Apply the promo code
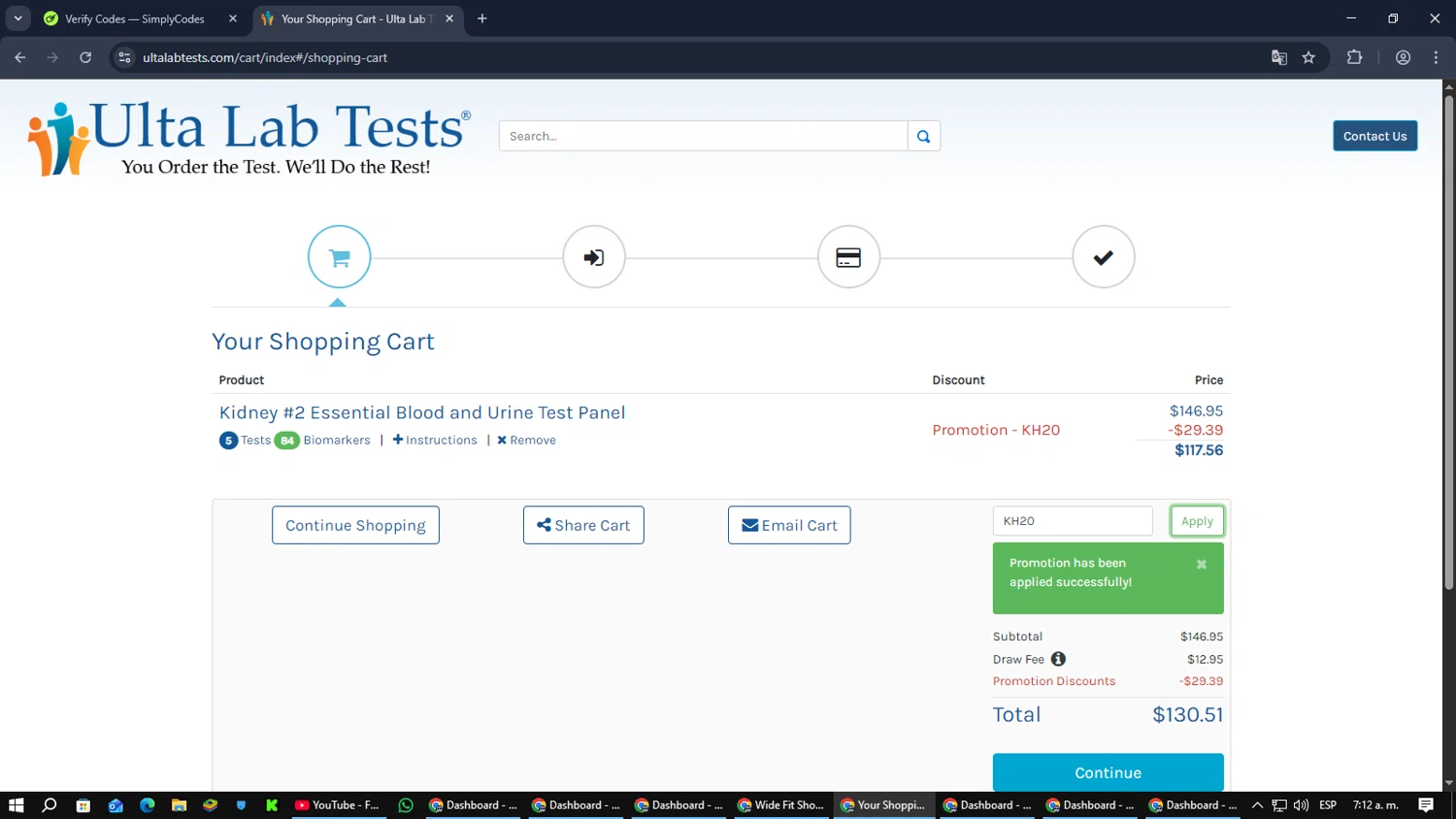 tap(1197, 521)
